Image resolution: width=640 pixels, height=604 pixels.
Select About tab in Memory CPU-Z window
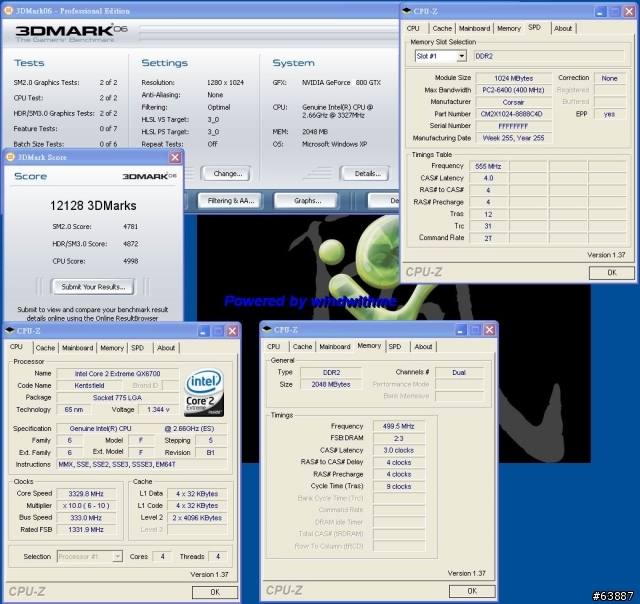423,346
